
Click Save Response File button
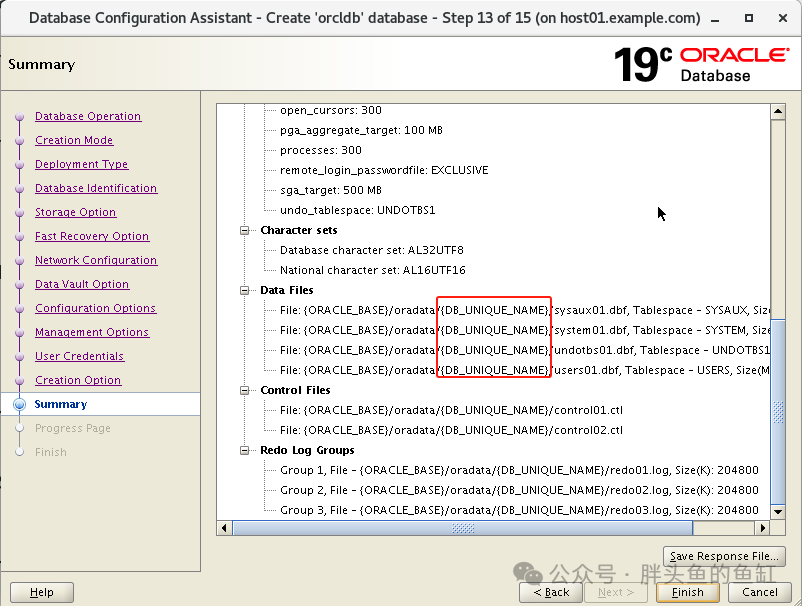tap(724, 556)
